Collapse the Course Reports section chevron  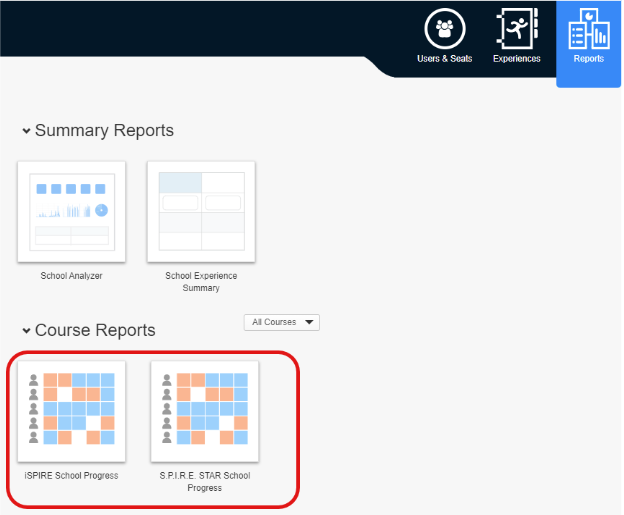click(26, 331)
